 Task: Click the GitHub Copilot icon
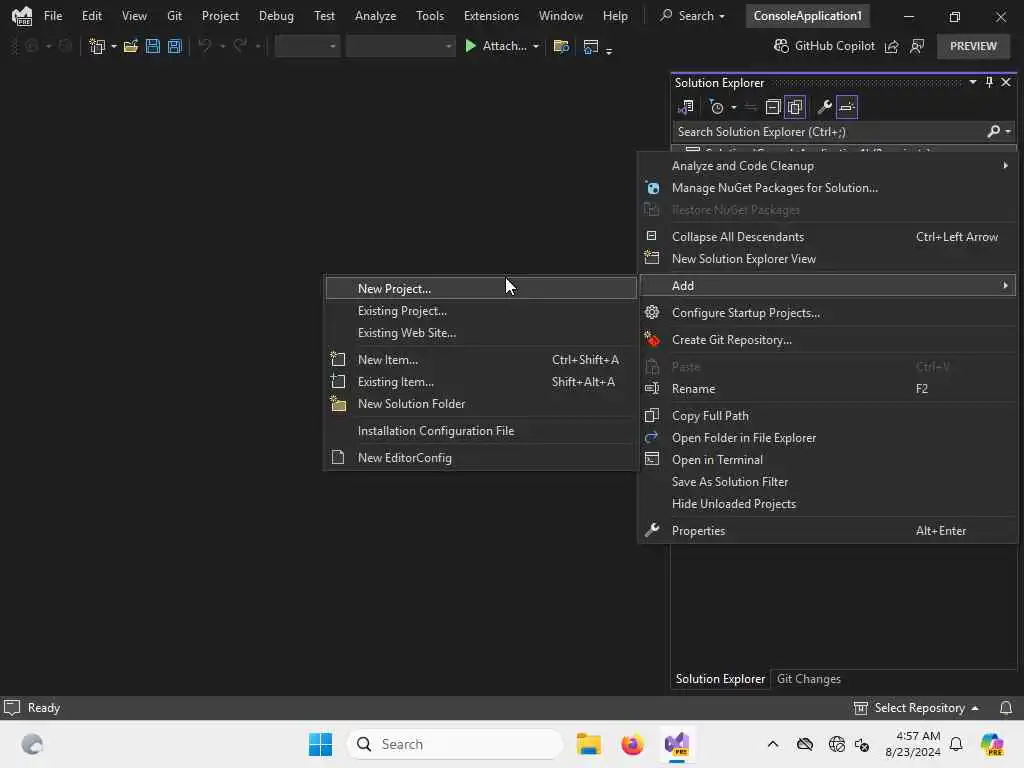coord(781,46)
